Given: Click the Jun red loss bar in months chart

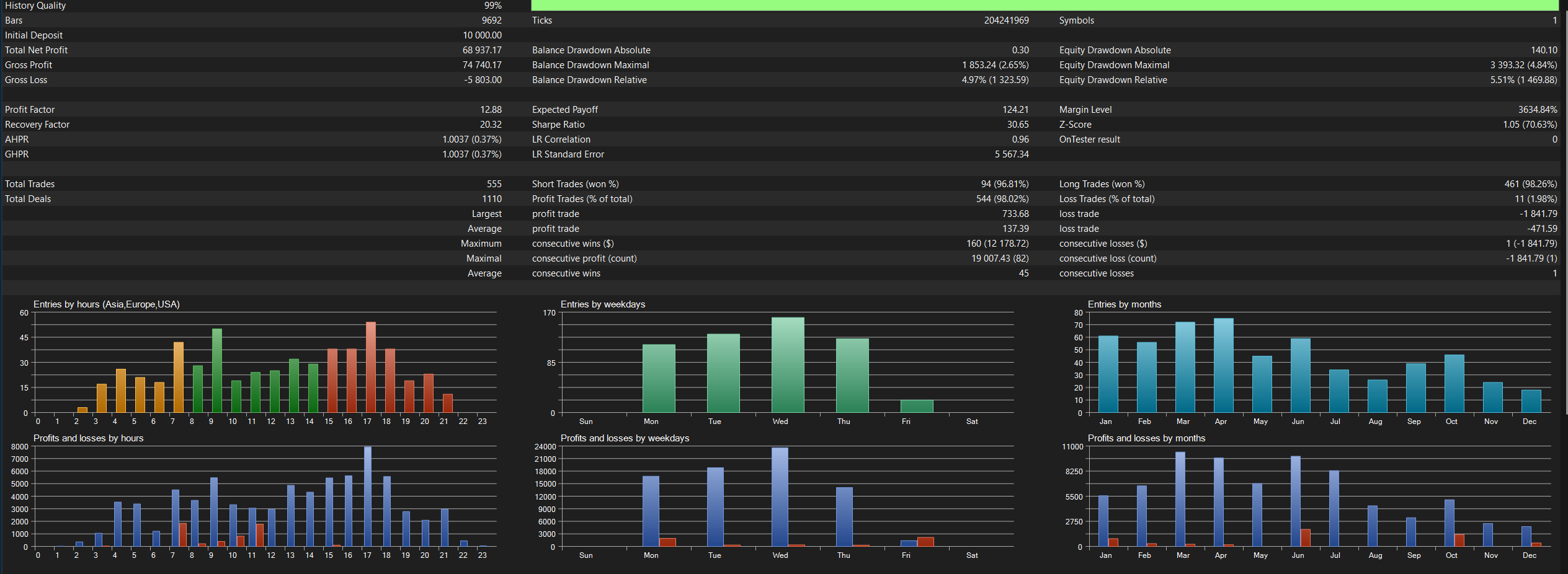Looking at the screenshot, I should click(1306, 538).
